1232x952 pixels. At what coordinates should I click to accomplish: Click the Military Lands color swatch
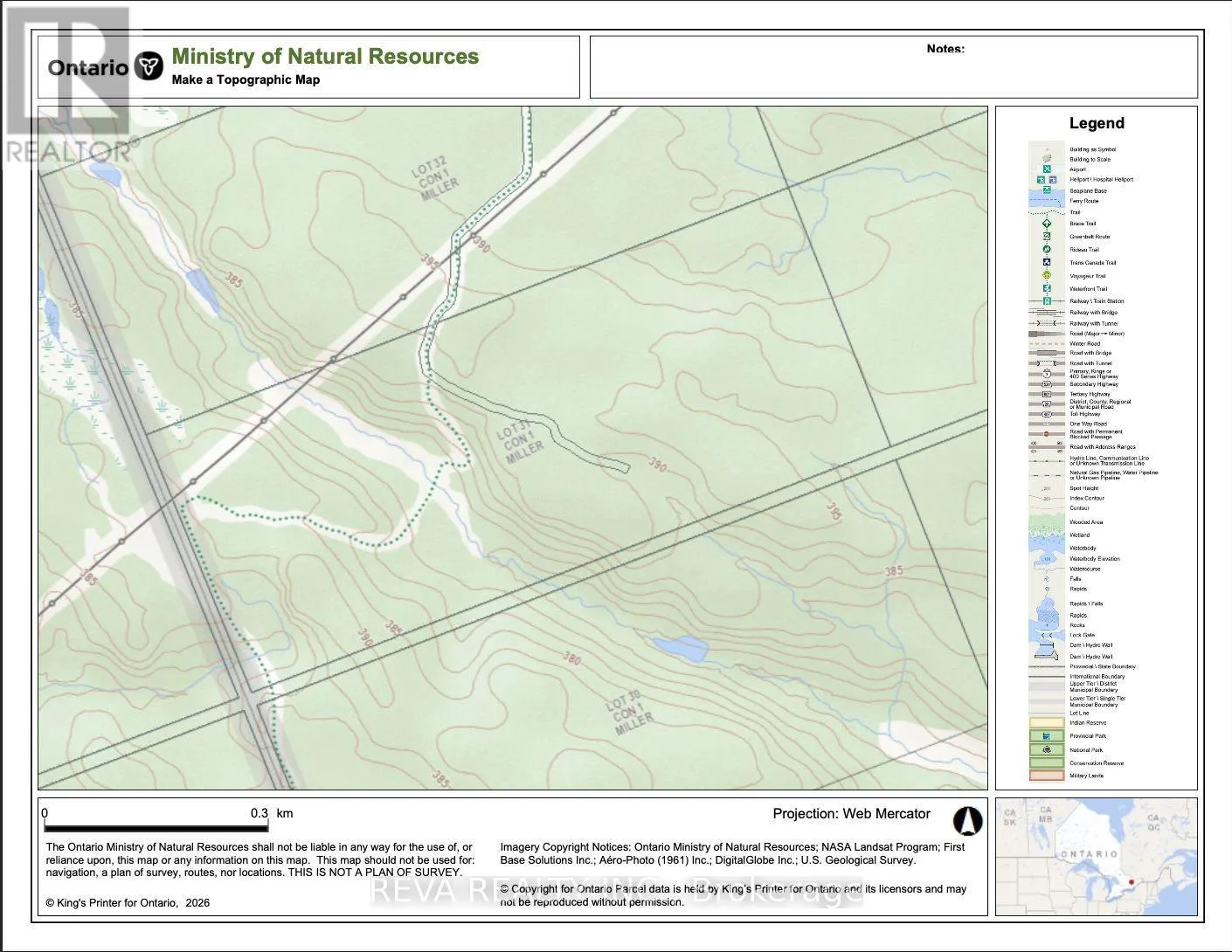[1046, 776]
